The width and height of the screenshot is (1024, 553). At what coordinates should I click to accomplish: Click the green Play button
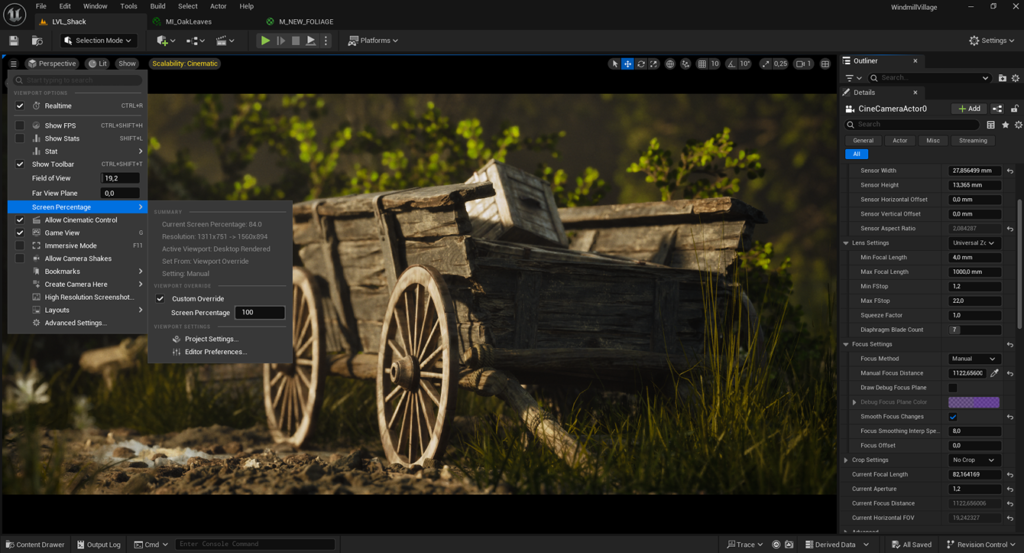coord(265,40)
